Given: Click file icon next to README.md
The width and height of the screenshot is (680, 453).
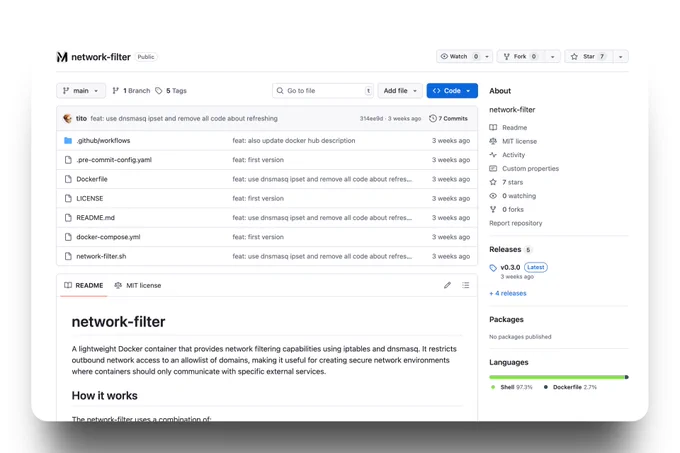Looking at the screenshot, I should coord(68,218).
